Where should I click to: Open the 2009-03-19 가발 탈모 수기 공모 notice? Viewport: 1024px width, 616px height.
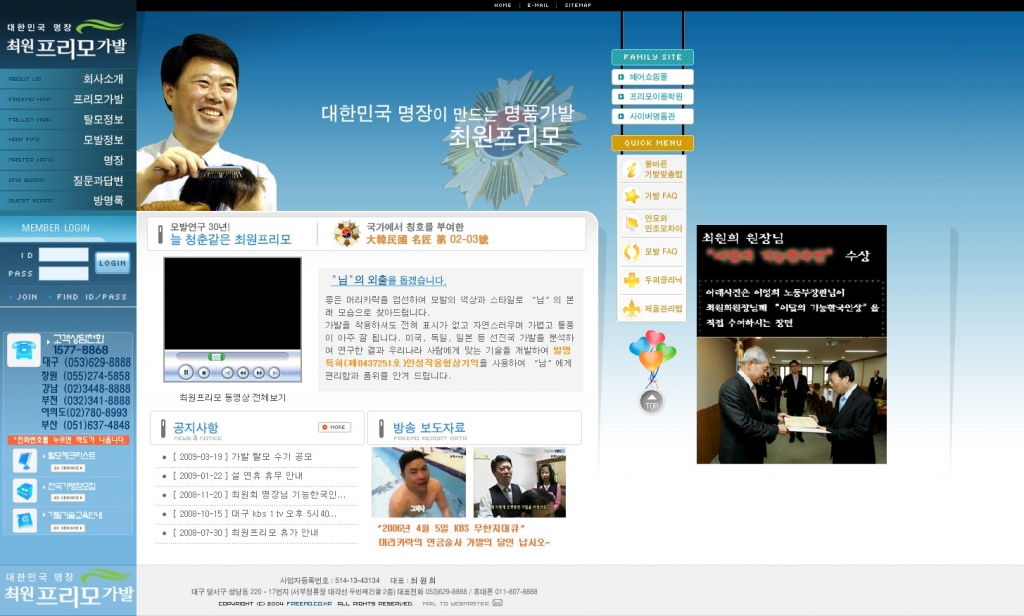(x=242, y=457)
